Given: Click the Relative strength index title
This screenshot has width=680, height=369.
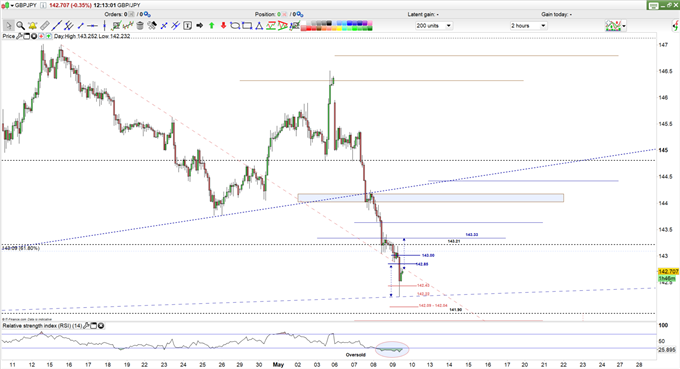Looking at the screenshot, I should tap(42, 326).
